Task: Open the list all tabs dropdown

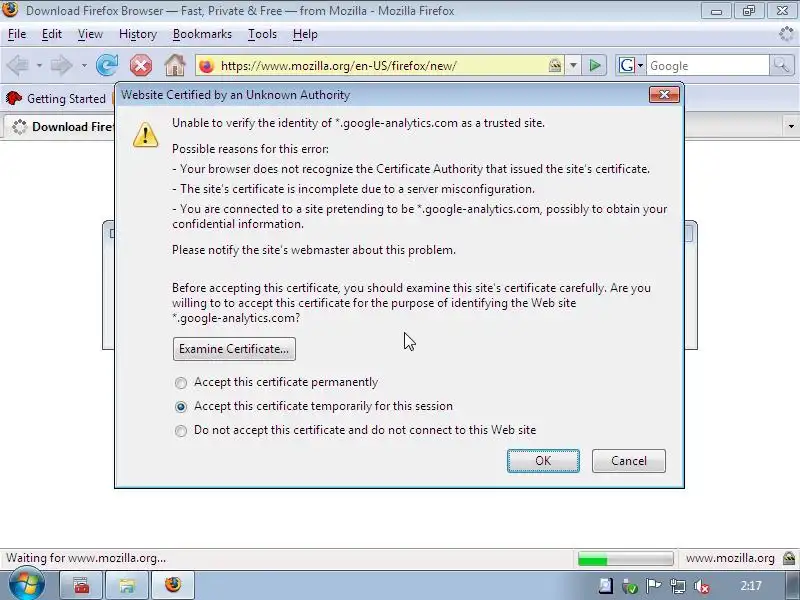Action: (791, 126)
